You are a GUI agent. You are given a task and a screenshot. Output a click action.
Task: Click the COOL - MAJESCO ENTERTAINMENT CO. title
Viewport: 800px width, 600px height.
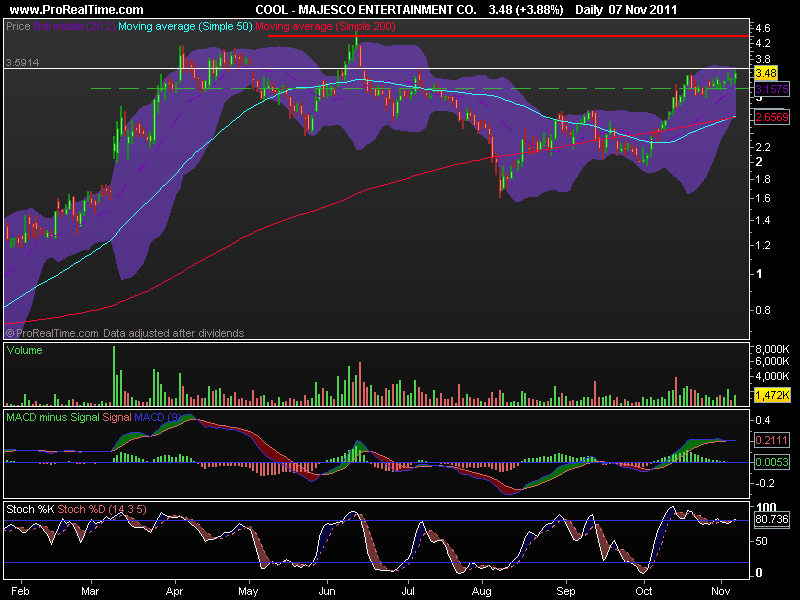pos(365,10)
